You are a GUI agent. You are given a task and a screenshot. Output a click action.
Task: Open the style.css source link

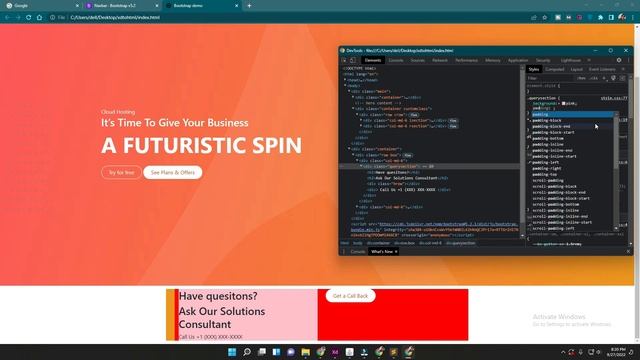[x=614, y=98]
